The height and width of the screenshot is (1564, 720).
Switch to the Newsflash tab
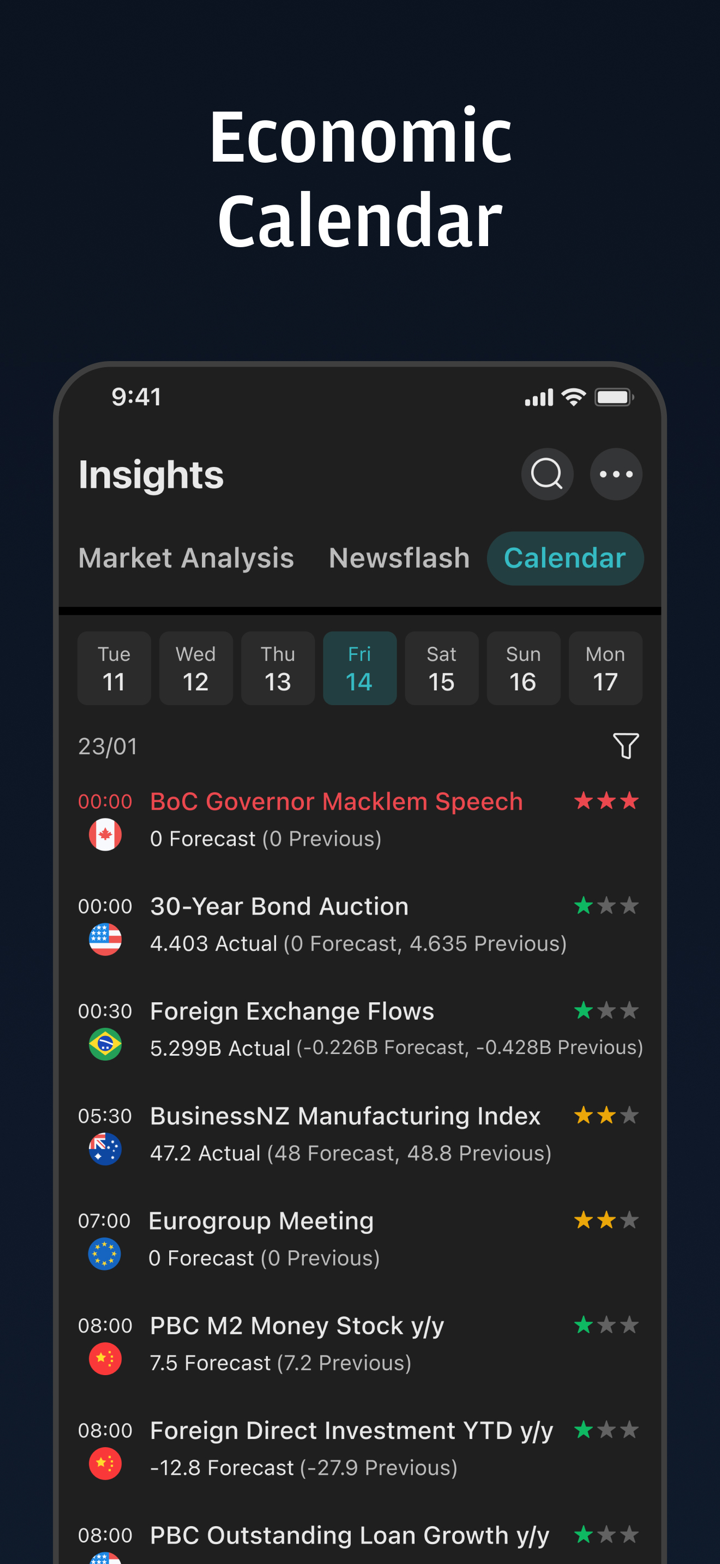[399, 558]
